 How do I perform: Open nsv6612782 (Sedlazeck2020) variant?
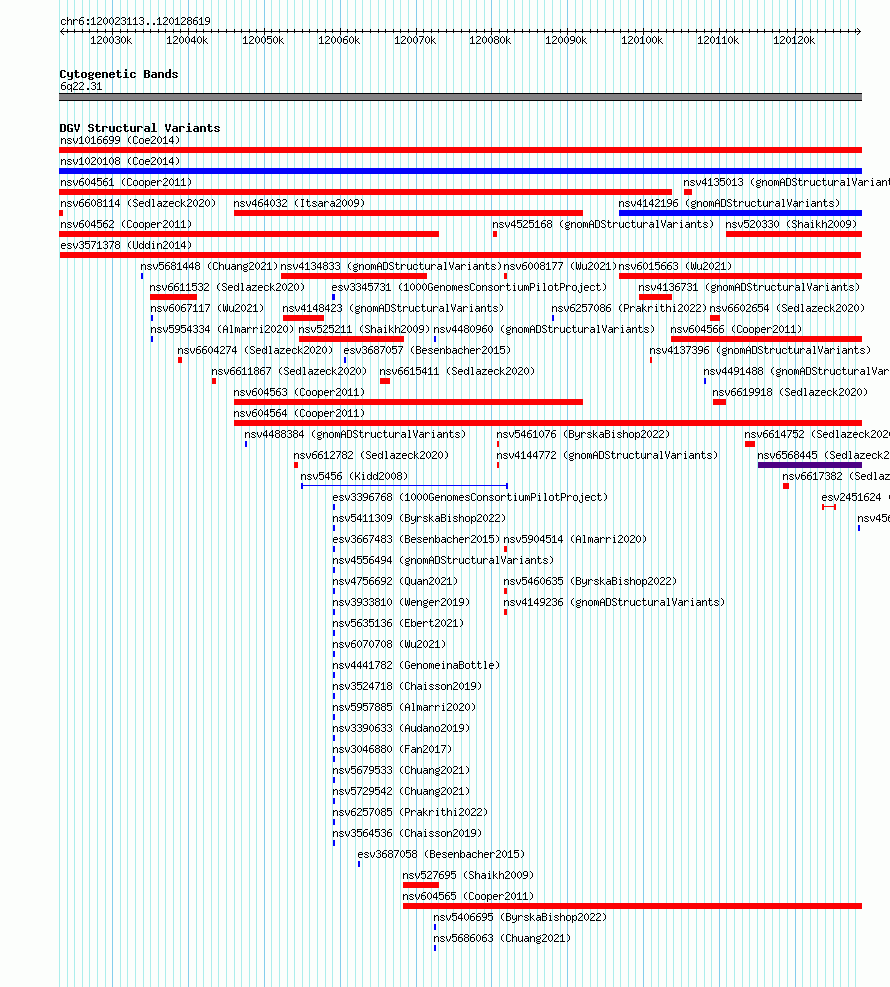[x=371, y=455]
